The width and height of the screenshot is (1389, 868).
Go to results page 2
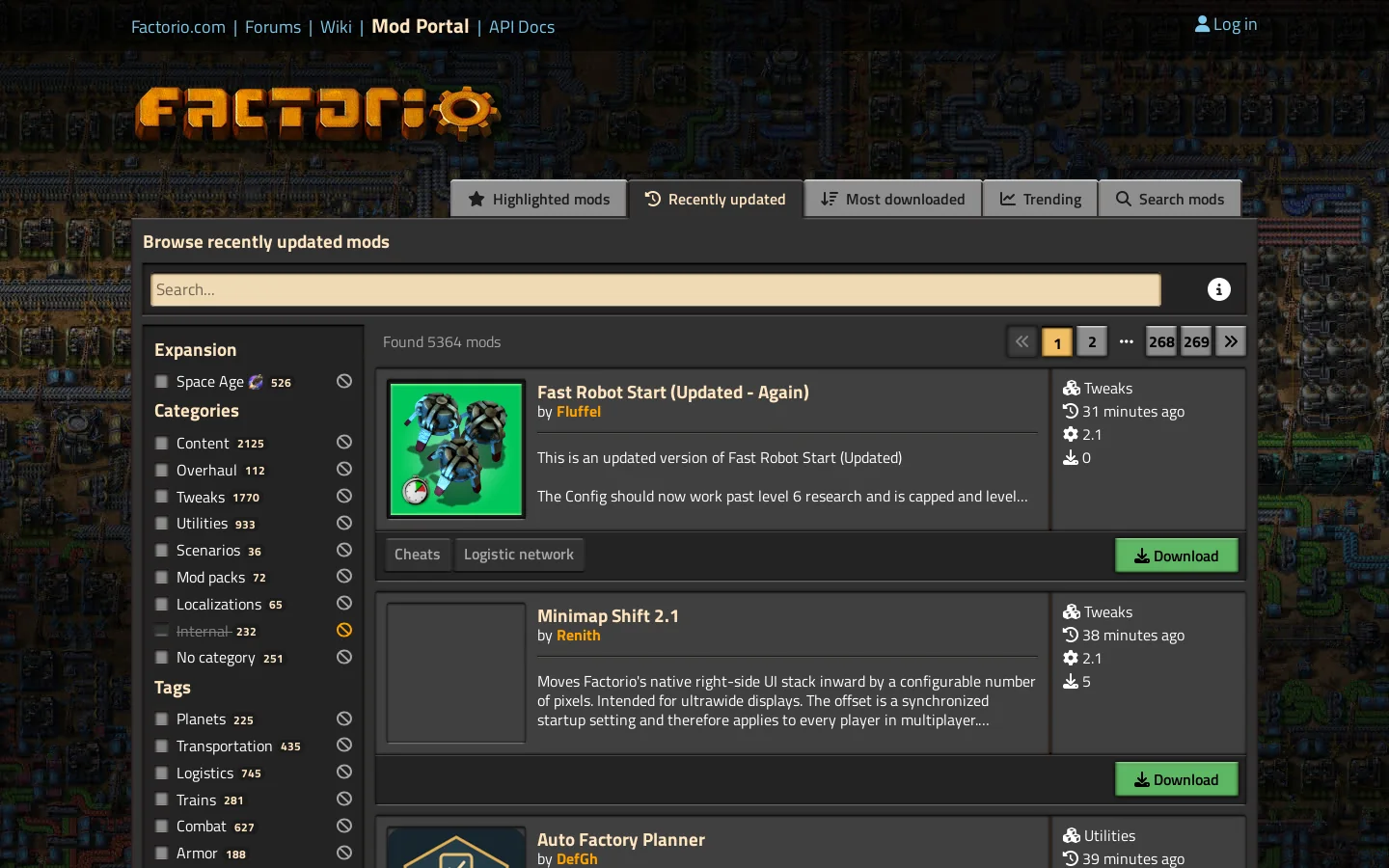point(1092,341)
